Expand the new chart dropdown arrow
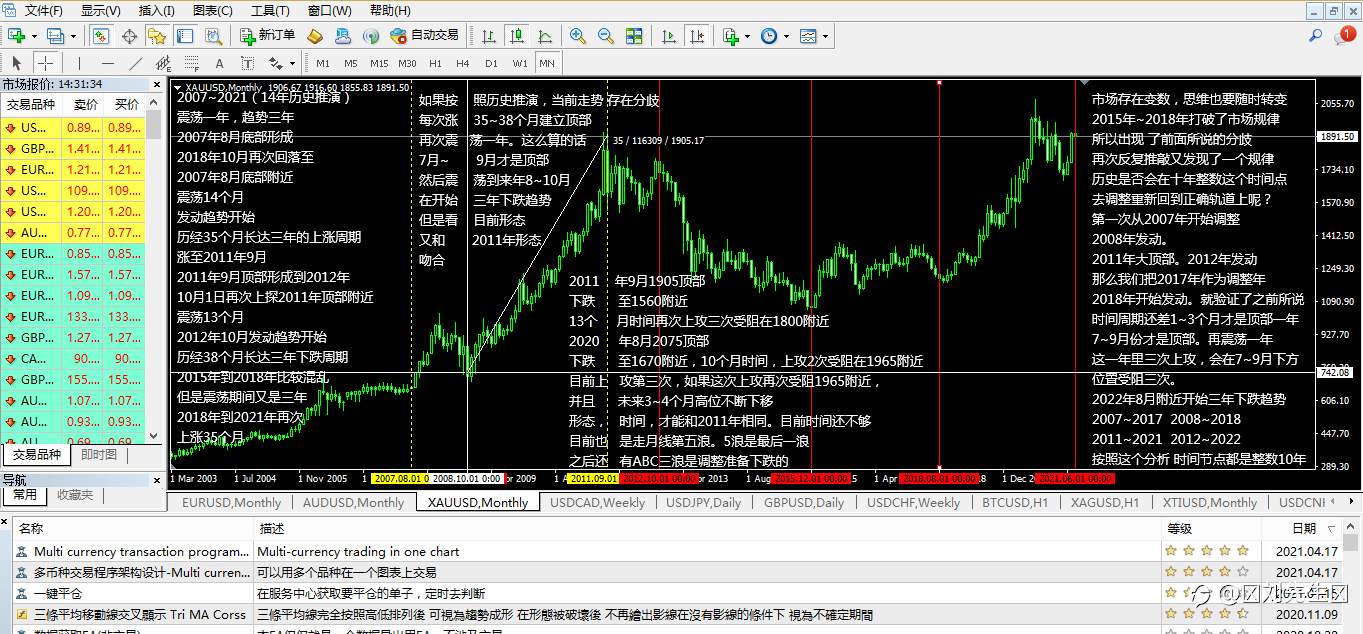This screenshot has height=634, width=1363. [34, 35]
